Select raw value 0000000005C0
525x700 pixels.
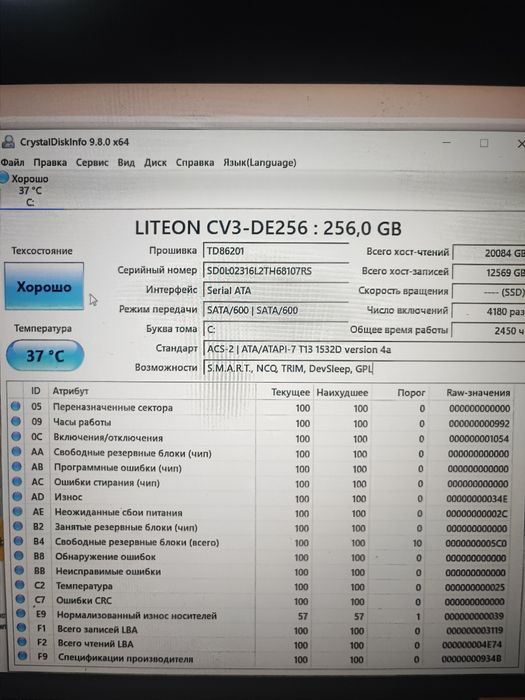click(x=476, y=543)
